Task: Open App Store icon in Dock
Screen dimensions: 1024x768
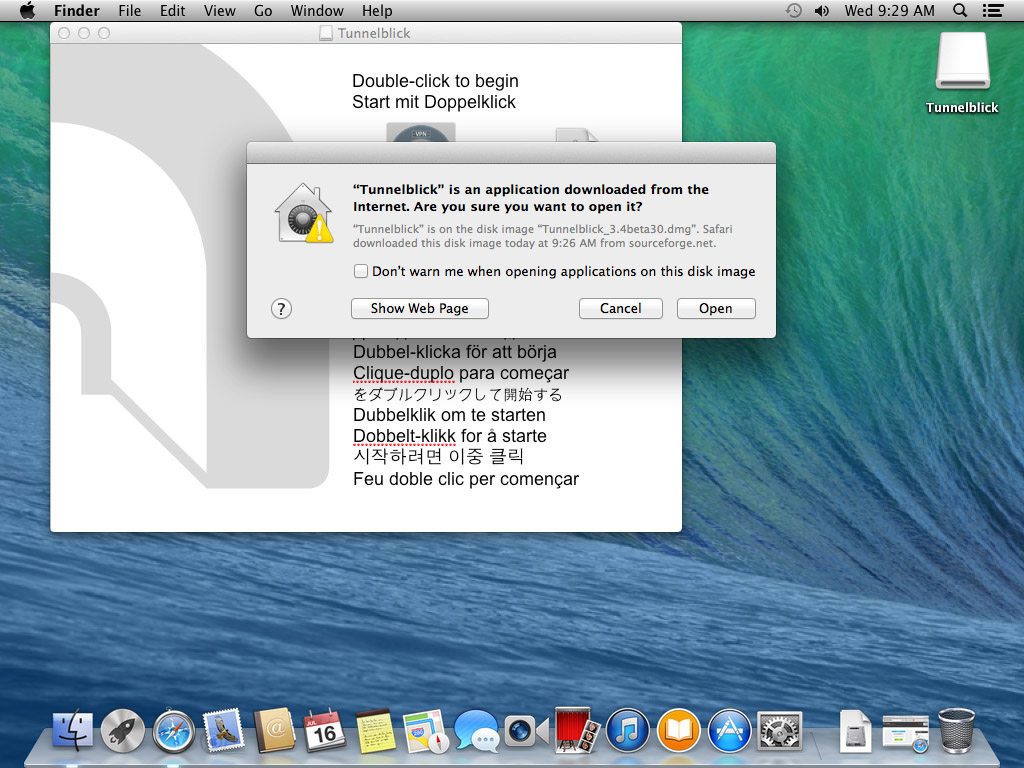Action: pos(729,730)
